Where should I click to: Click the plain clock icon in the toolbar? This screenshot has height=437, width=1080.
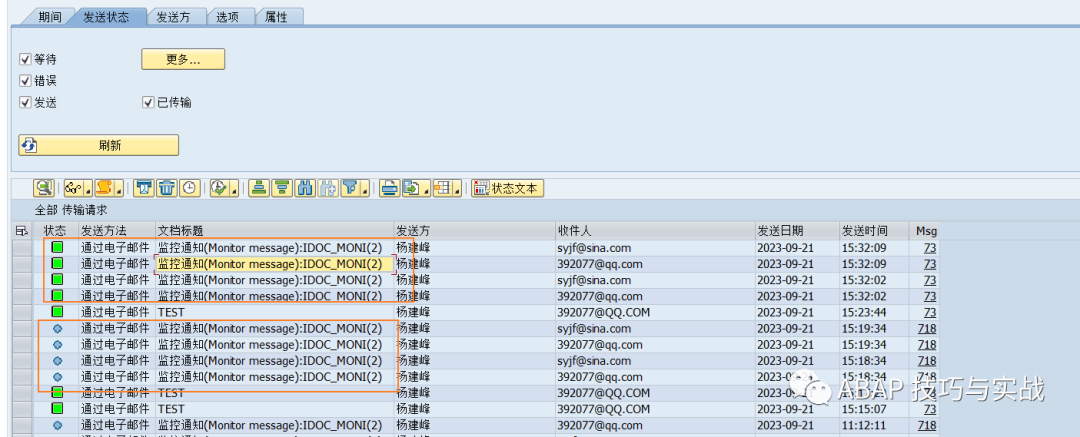pos(189,187)
